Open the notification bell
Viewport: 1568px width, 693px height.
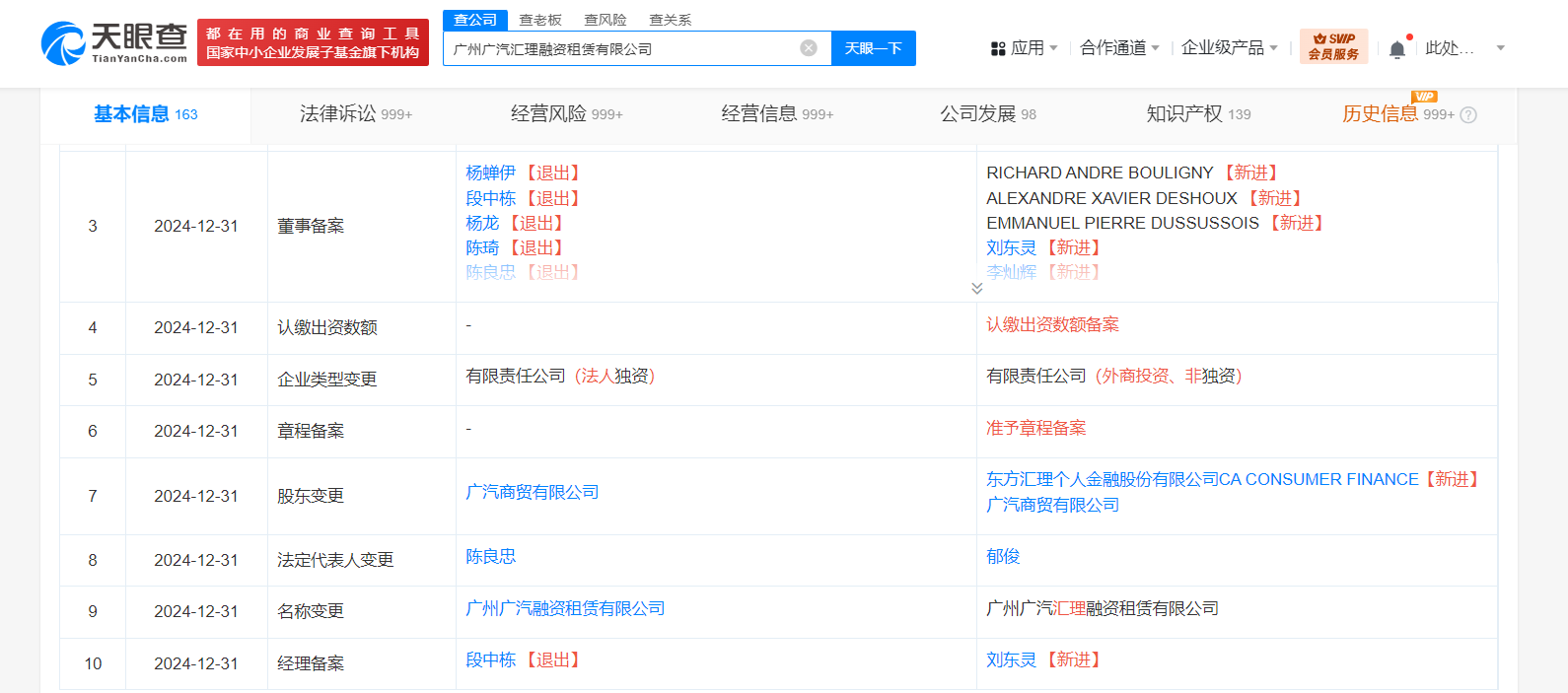tap(1397, 49)
